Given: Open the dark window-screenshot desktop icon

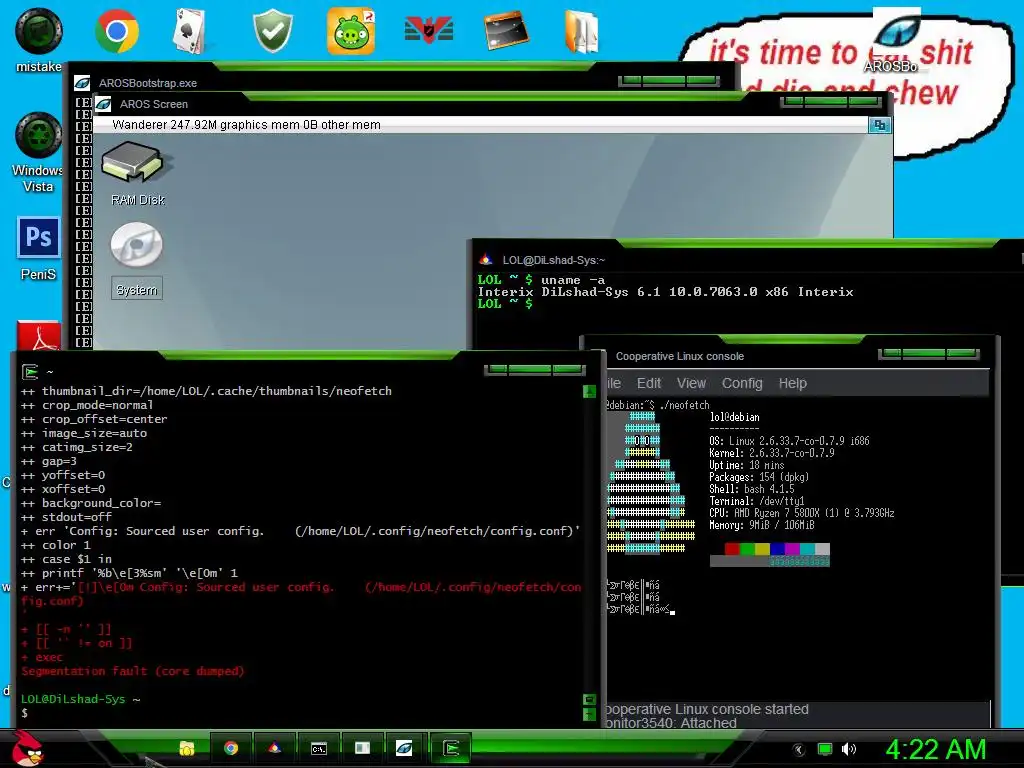Looking at the screenshot, I should click(506, 31).
